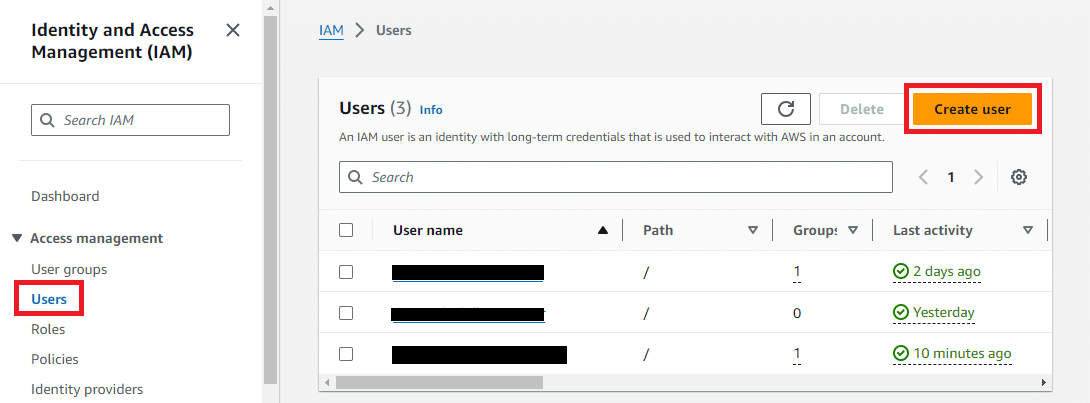Open the redacted user active Yesterday

point(469,314)
